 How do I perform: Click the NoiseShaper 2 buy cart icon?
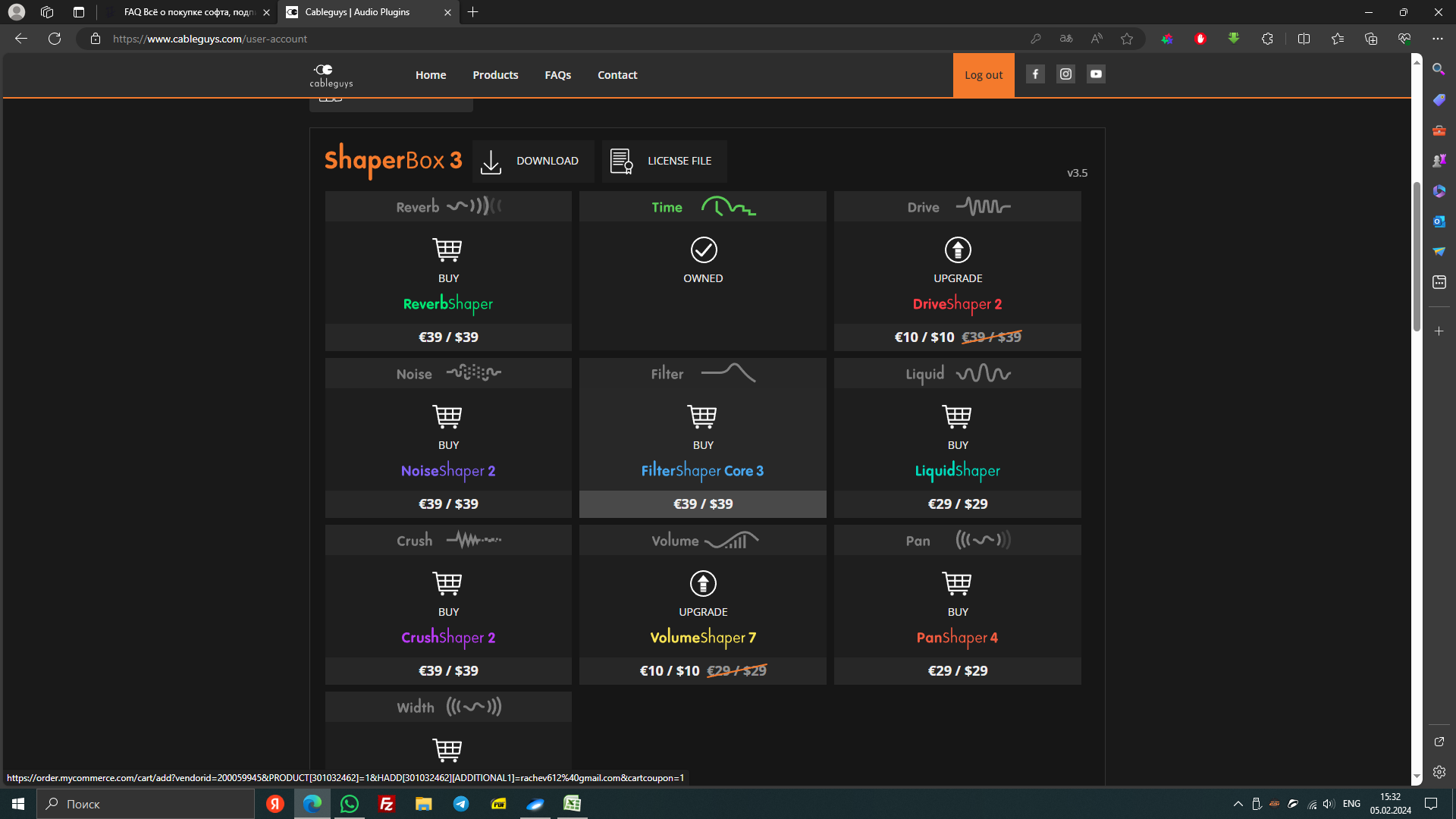pos(447,417)
